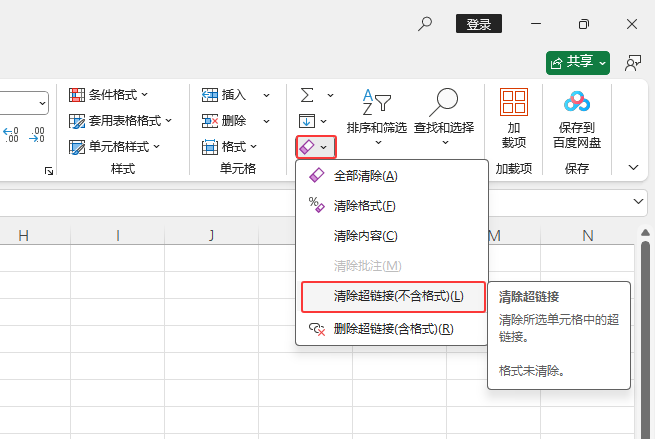Click the increase decimal places icon
The image size is (655, 439).
11,134
